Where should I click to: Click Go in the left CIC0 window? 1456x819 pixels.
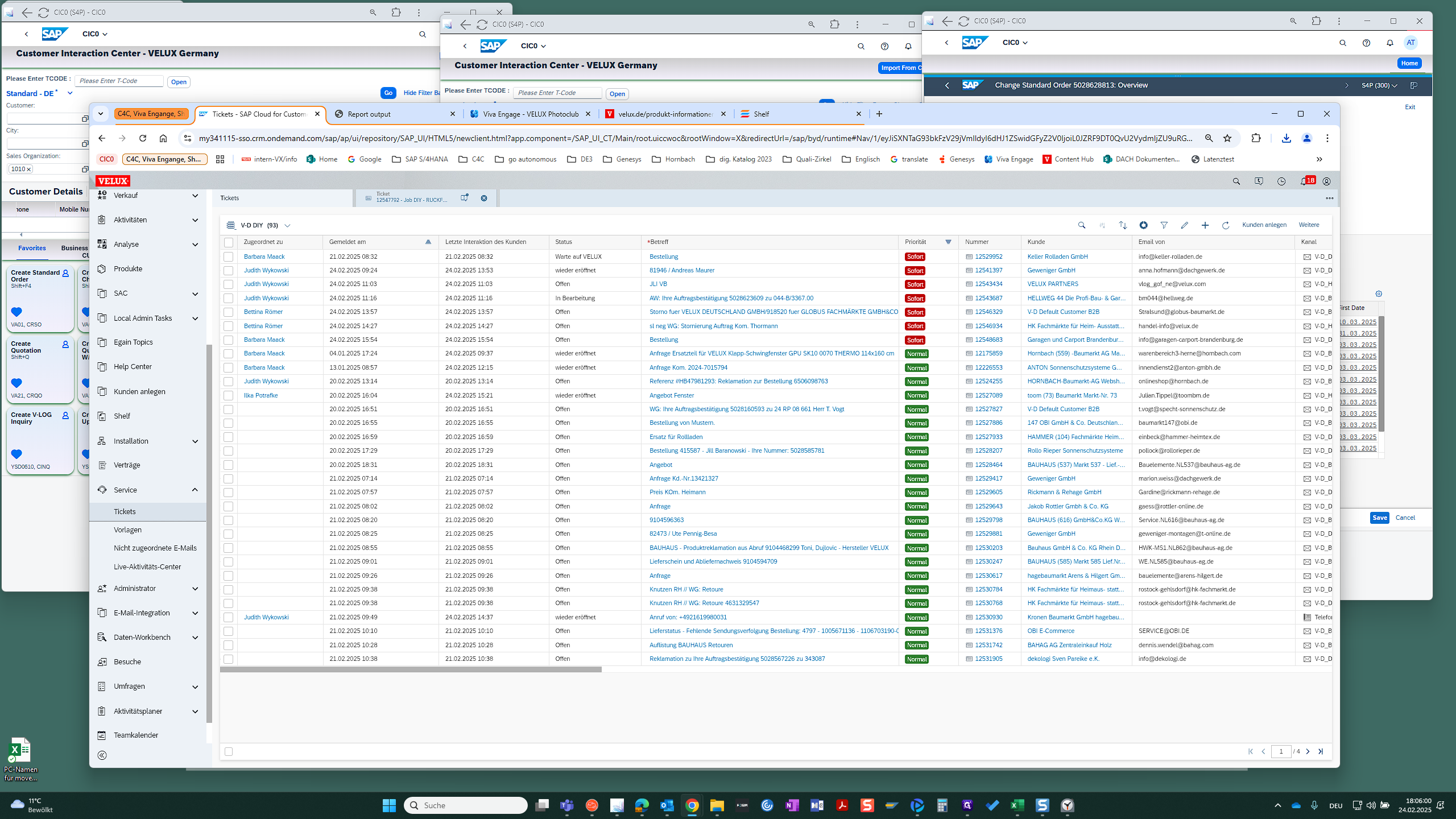pos(388,93)
